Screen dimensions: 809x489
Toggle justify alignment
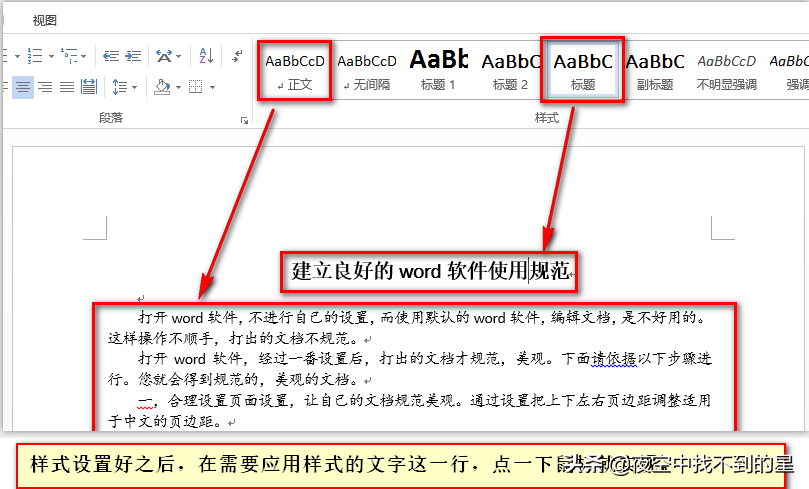[67, 87]
